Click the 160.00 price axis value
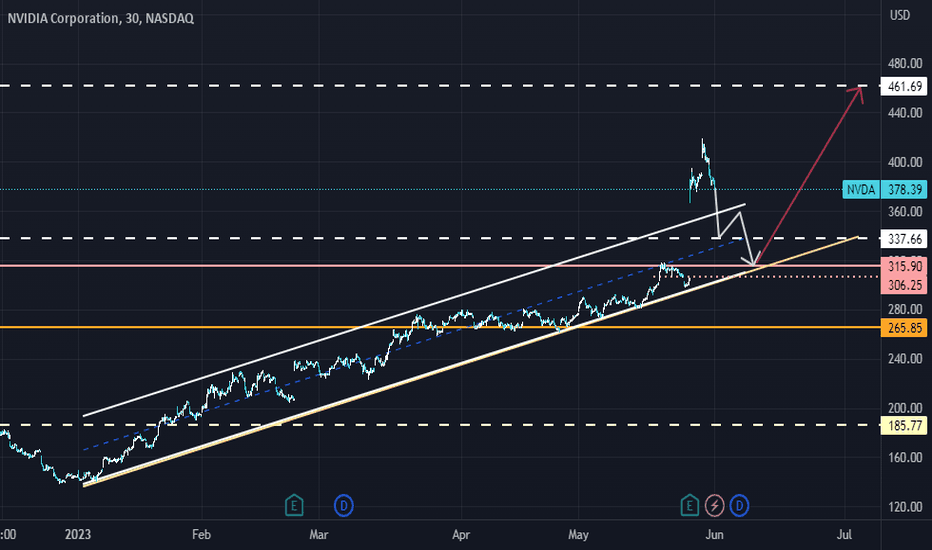This screenshot has height=550, width=932. (905, 457)
